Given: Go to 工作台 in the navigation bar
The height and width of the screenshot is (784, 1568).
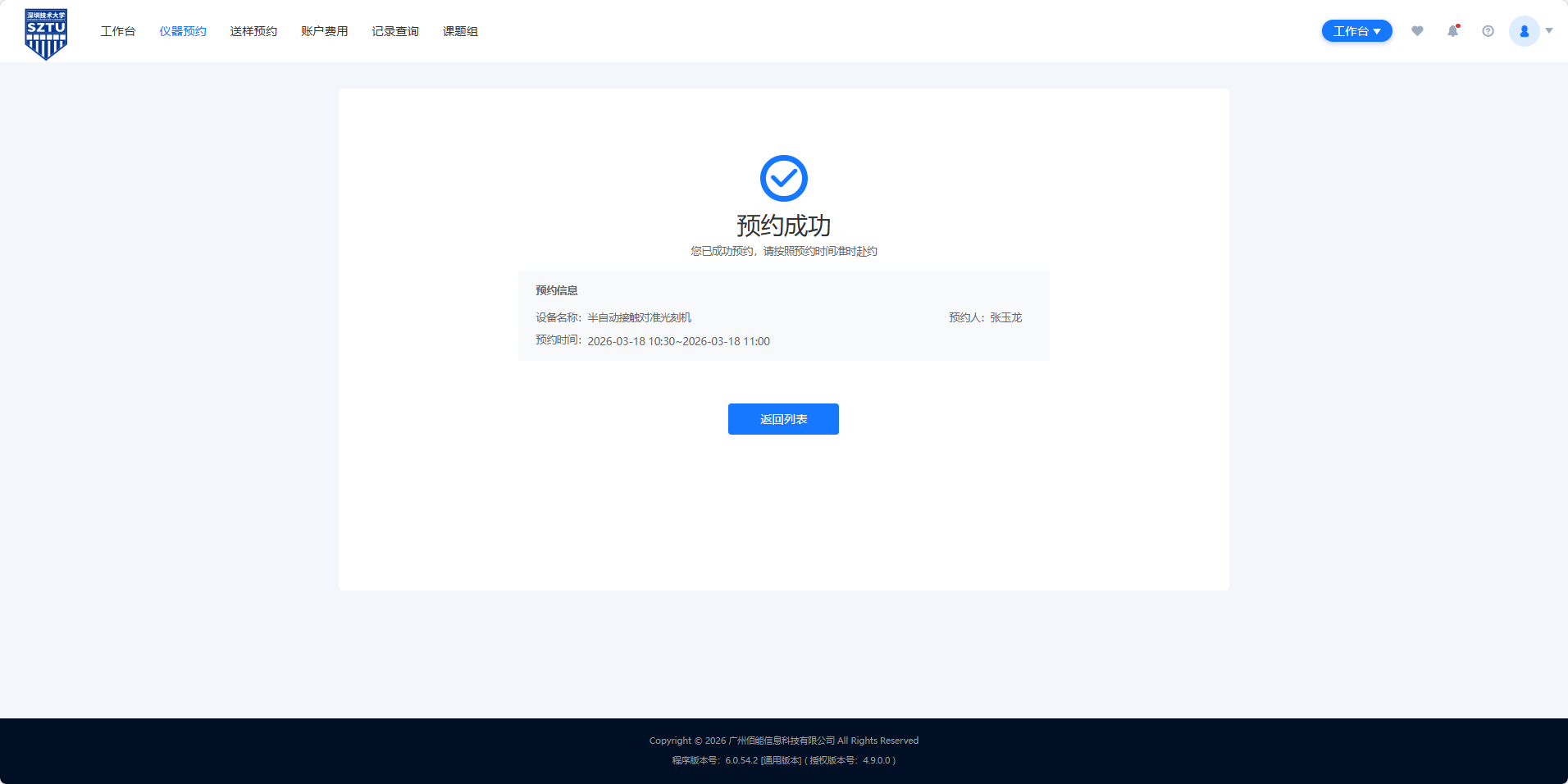Looking at the screenshot, I should tap(118, 31).
